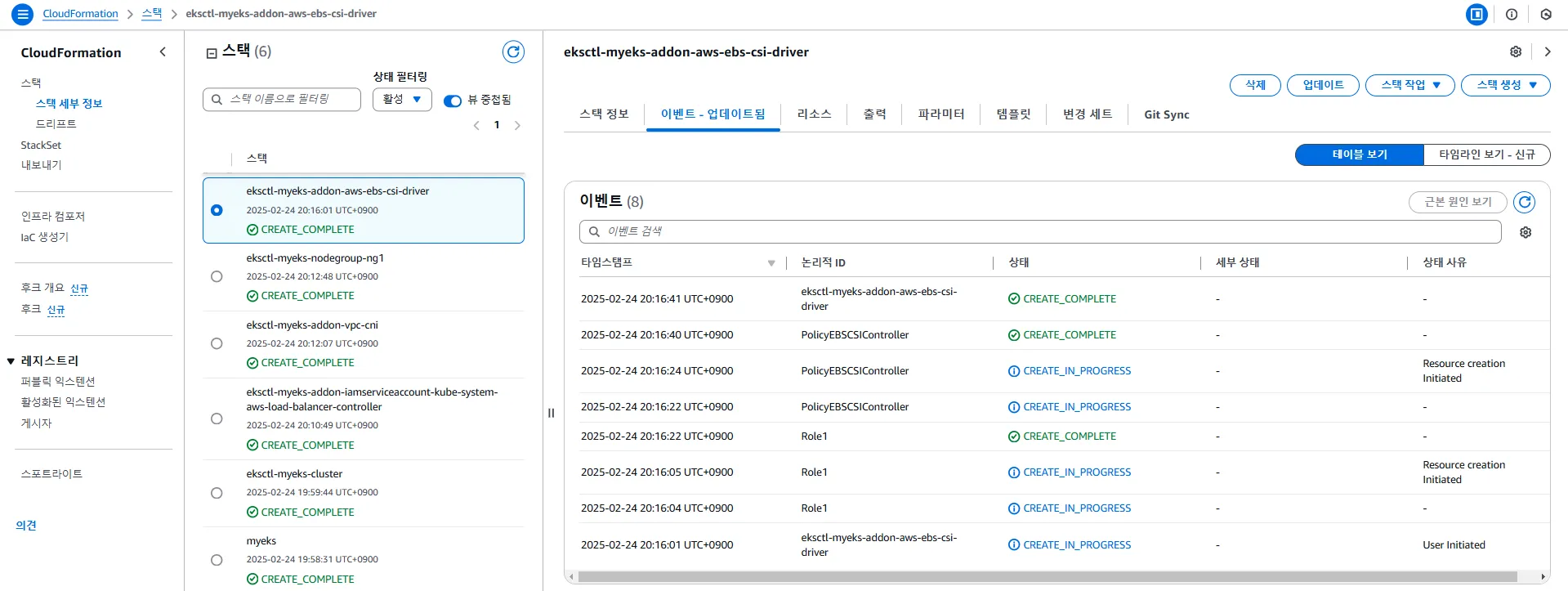Collapse the CloudFormation sidebar arrow
The image size is (1568, 591).
tap(163, 51)
